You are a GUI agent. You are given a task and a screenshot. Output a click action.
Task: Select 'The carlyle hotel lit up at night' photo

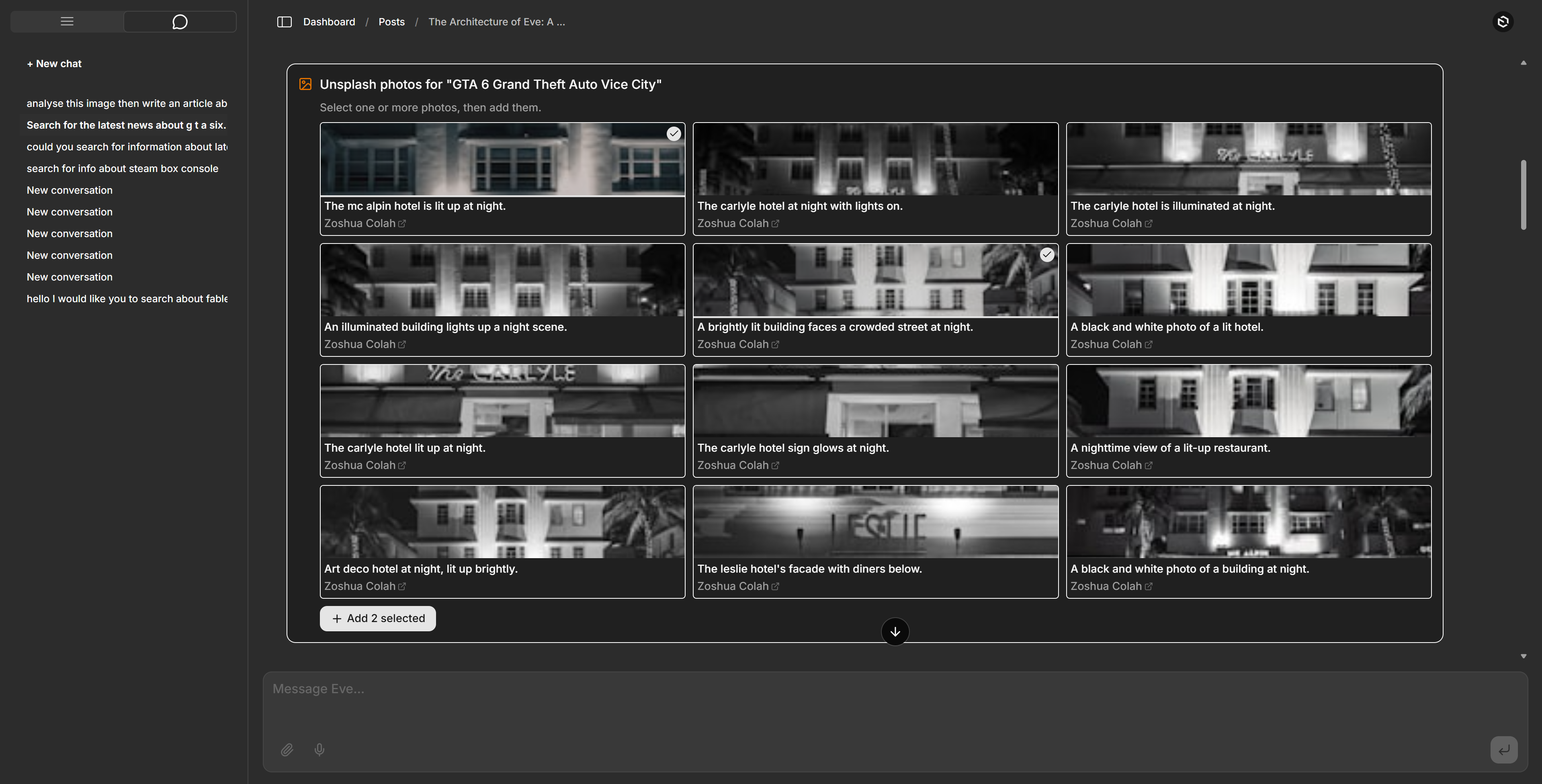click(502, 421)
